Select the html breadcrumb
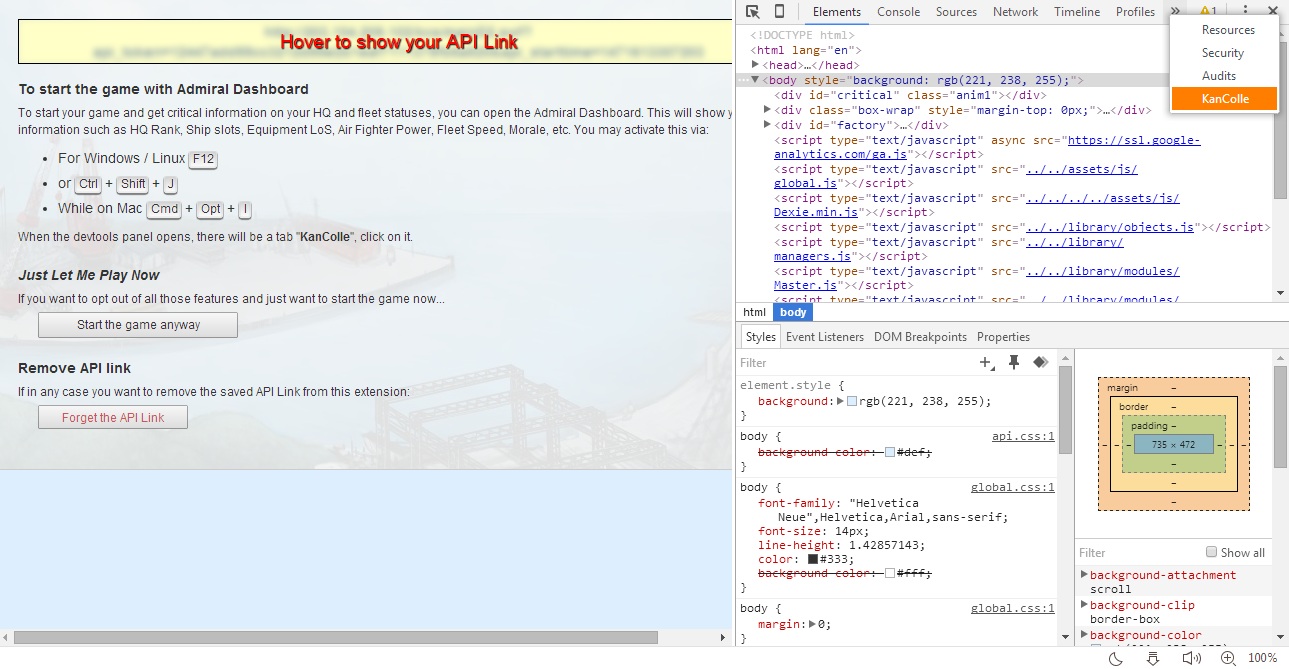Image resolution: width=1289 pixels, height=669 pixels. tap(754, 312)
